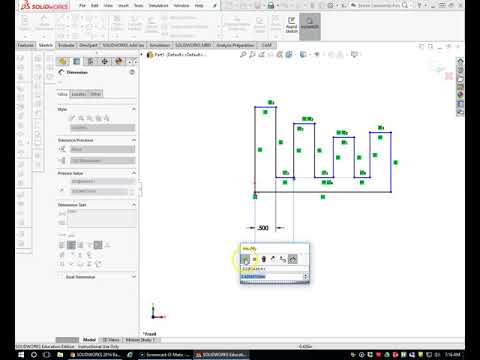Click the cancel X in Modify dialog

255,259
